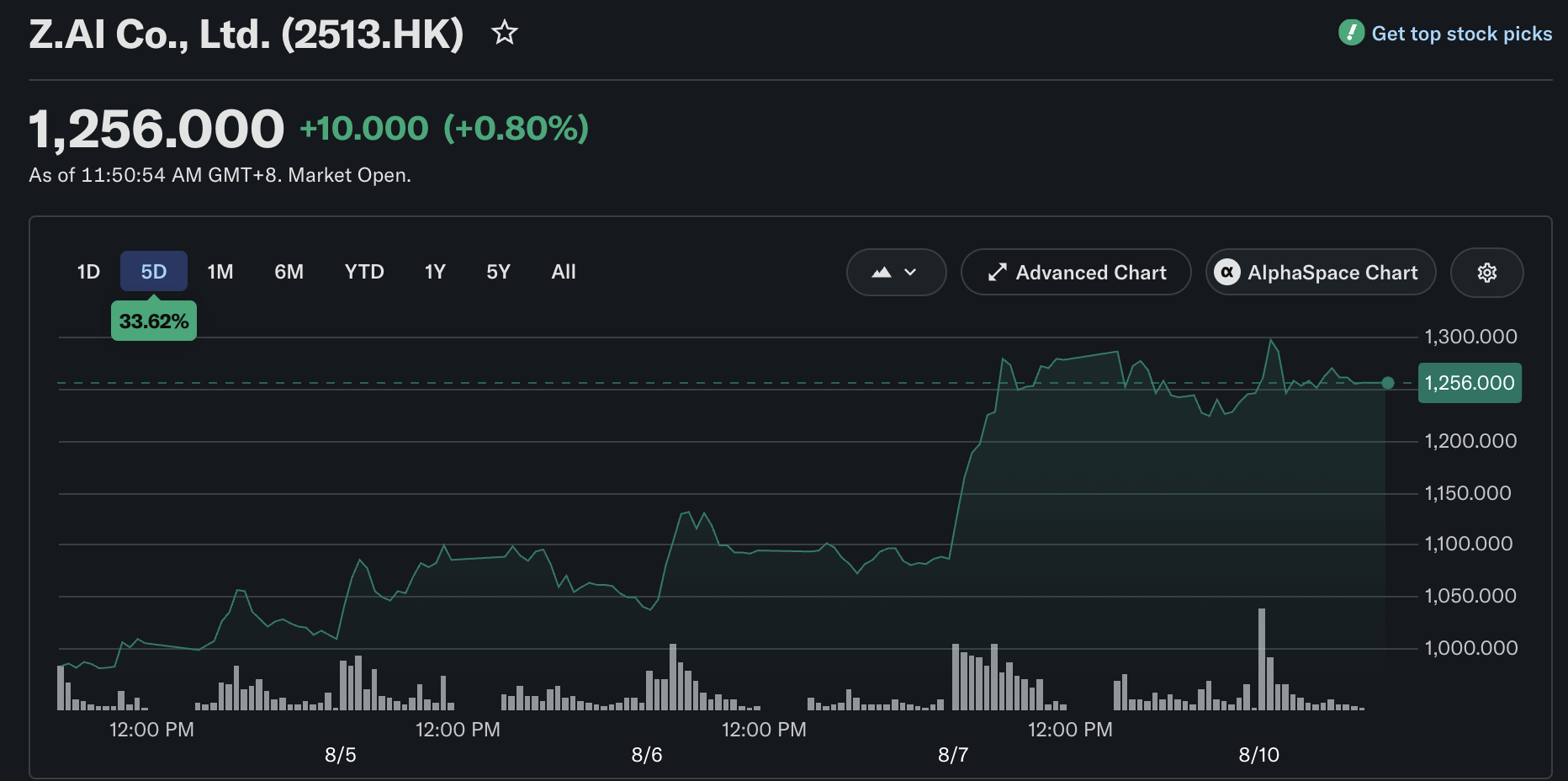Follow the Get top stock picks link
Viewport: 1568px width, 781px height.
click(x=1461, y=34)
